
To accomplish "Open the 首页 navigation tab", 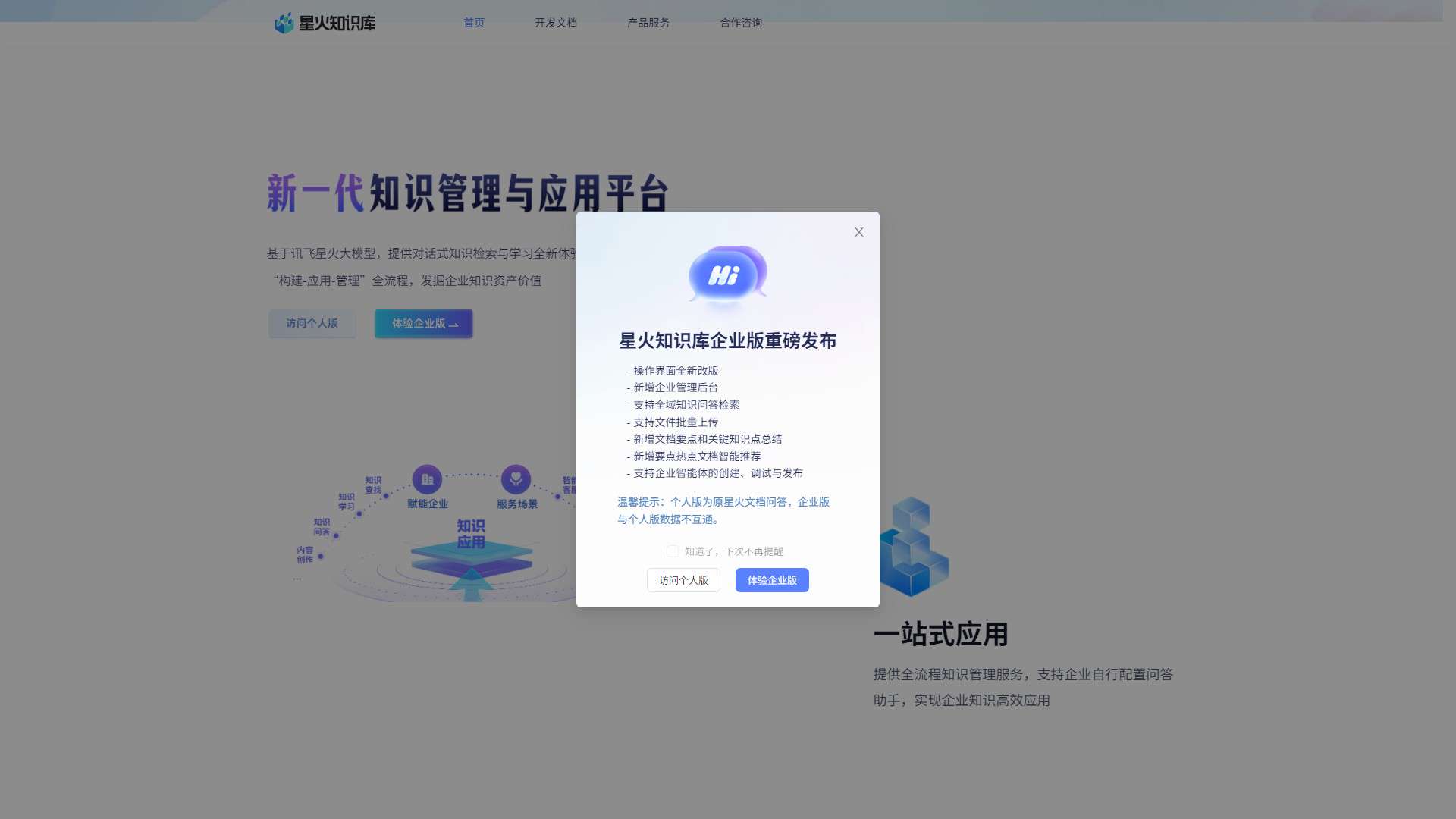I will (x=474, y=23).
